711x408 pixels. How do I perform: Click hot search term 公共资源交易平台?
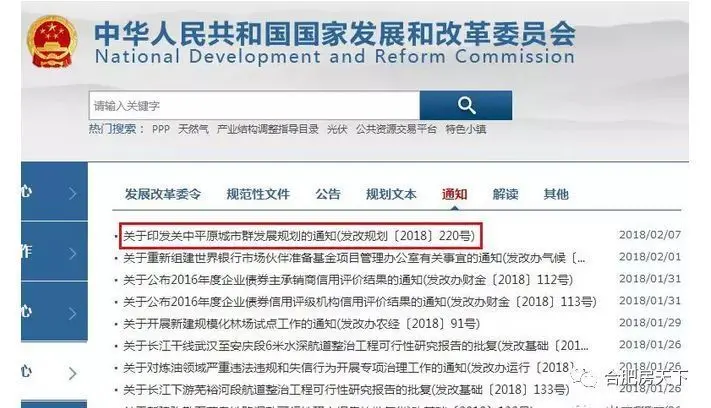(396, 129)
